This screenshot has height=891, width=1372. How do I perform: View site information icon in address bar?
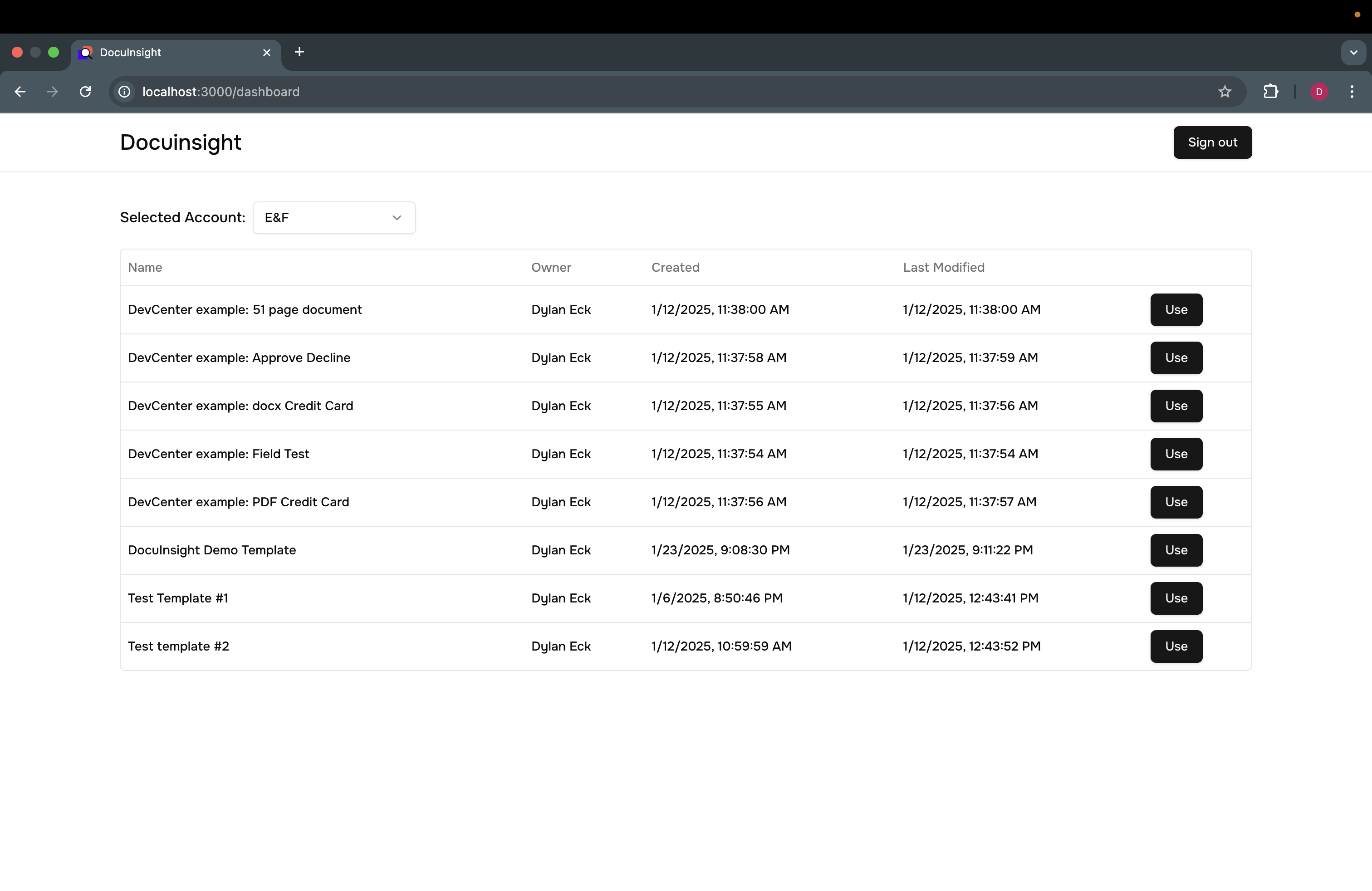pyautogui.click(x=124, y=92)
